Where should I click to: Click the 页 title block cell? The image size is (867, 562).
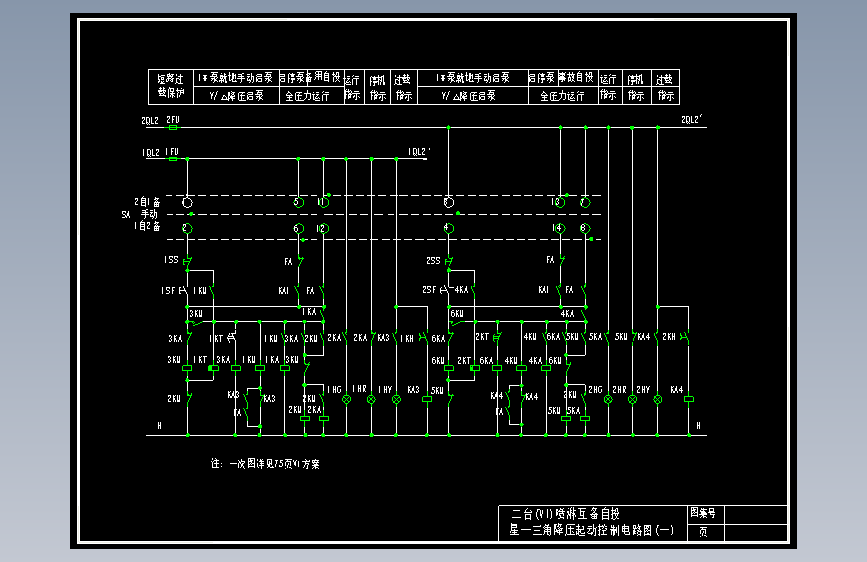tap(706, 533)
